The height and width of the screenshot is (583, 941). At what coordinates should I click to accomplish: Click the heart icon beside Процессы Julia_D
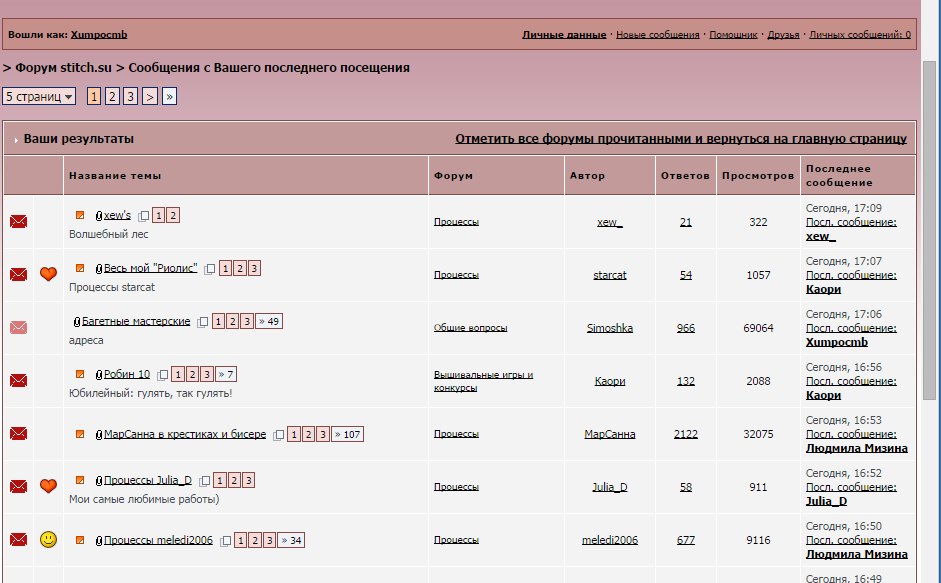(x=48, y=486)
